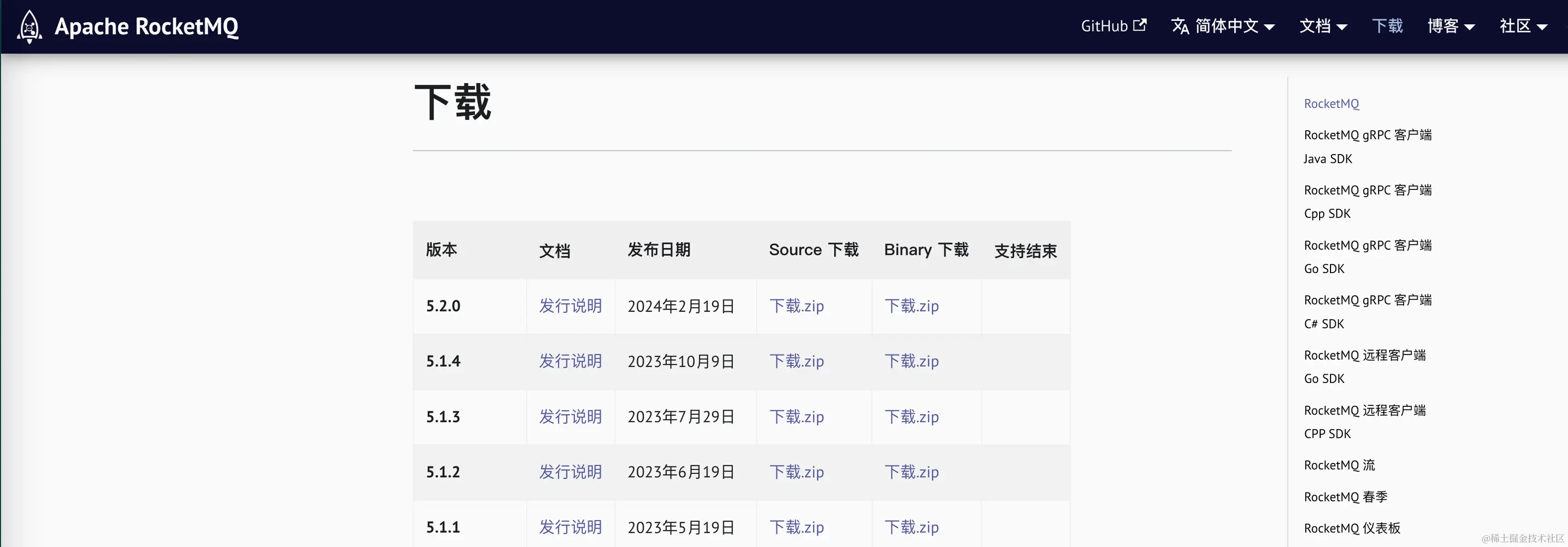This screenshot has width=1568, height=547.
Task: Click the 支持结束 column header
Action: [1026, 251]
